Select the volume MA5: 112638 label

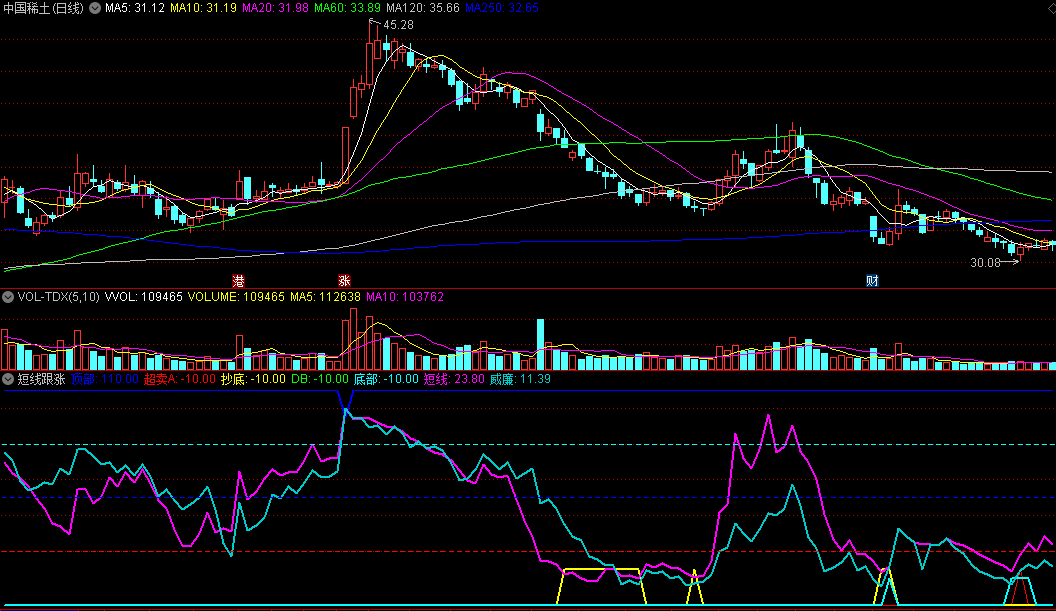[325, 297]
